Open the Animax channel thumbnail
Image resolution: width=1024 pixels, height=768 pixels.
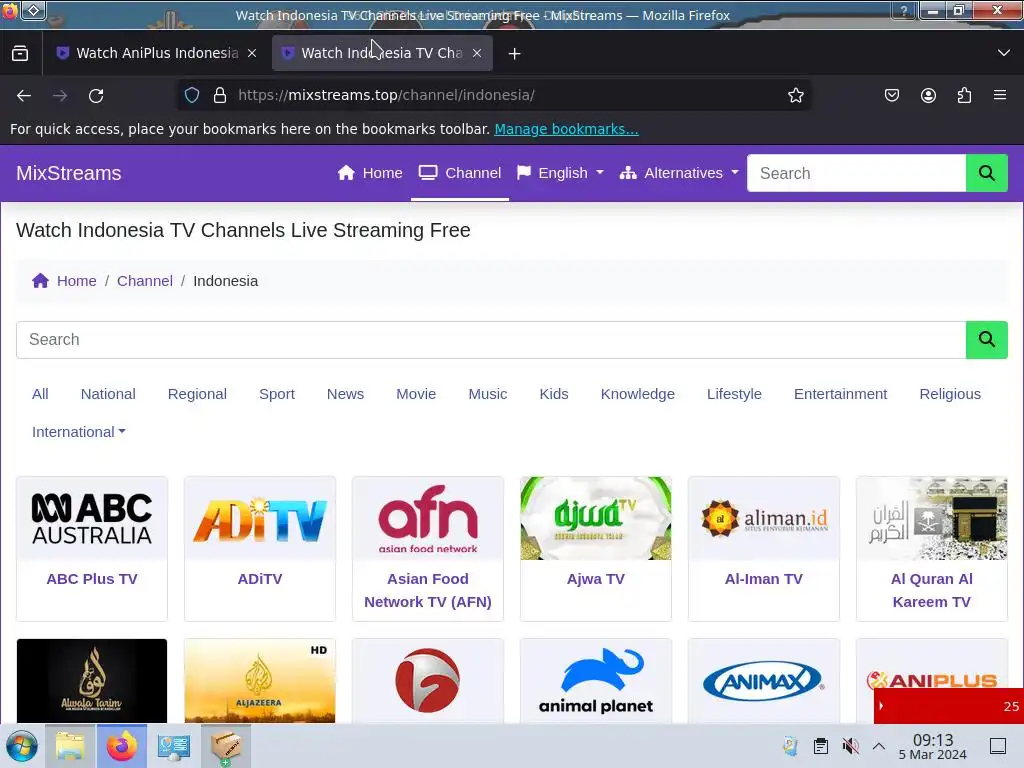pos(763,681)
